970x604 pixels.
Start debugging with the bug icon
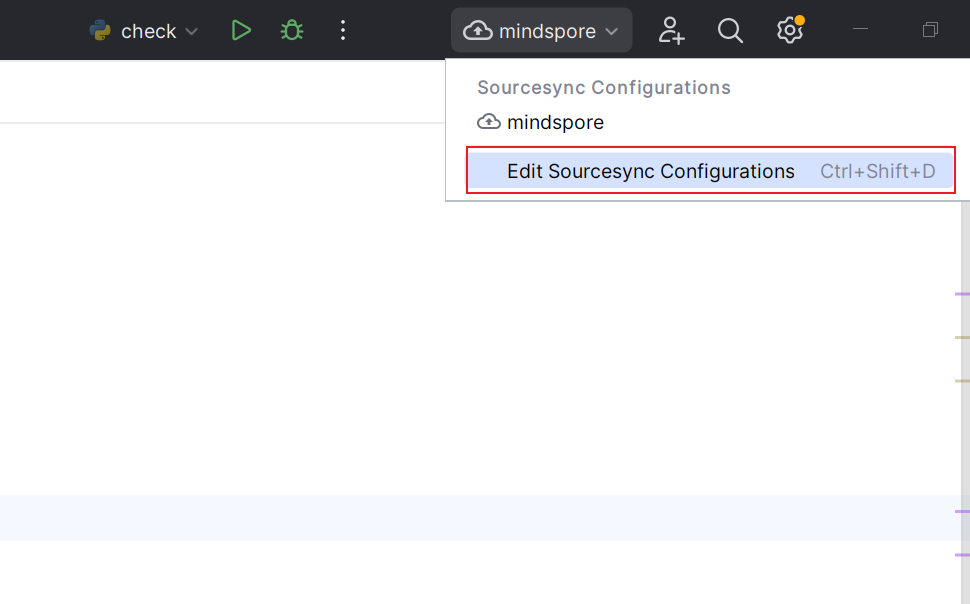pyautogui.click(x=291, y=30)
